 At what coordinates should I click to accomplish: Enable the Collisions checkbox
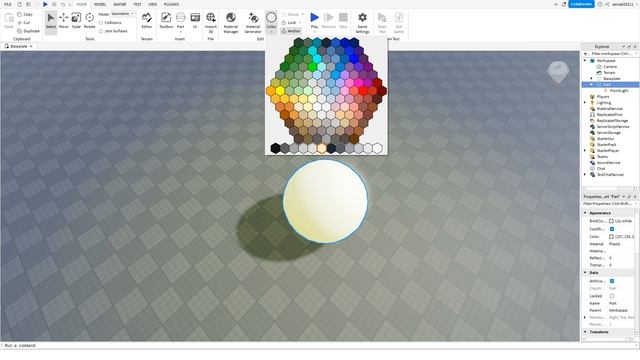tap(101, 23)
